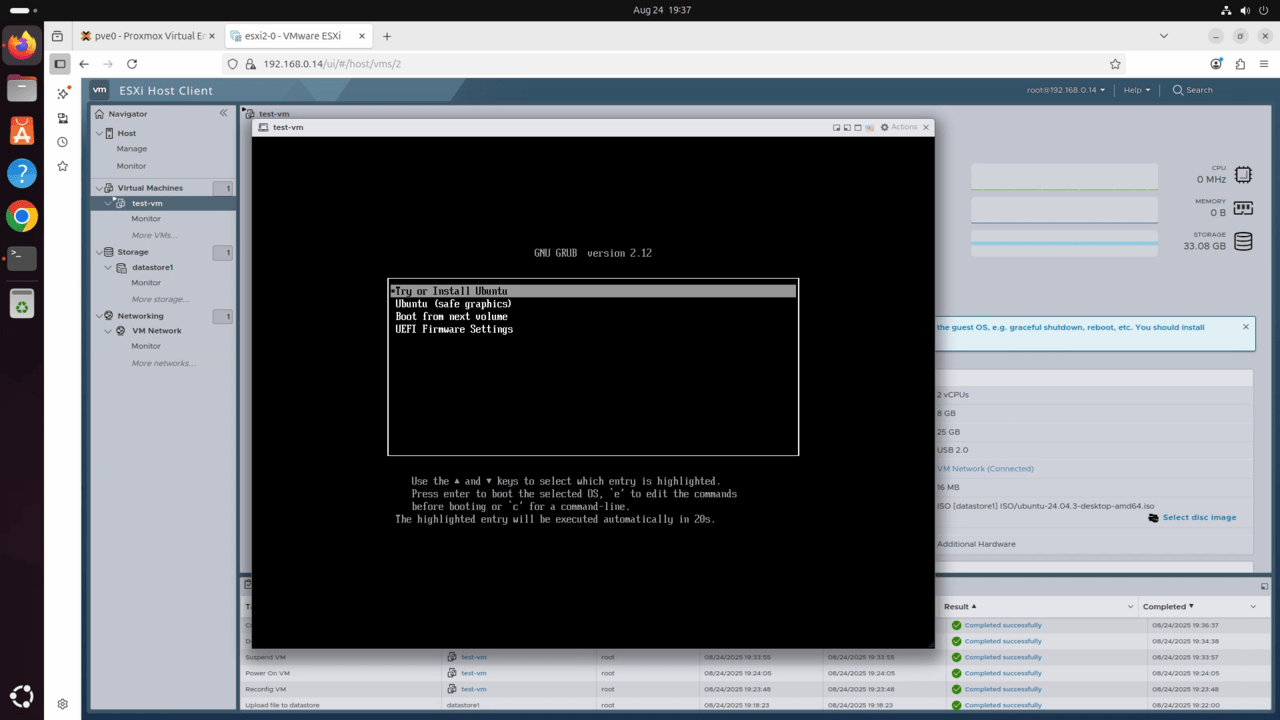Image resolution: width=1280 pixels, height=720 pixels.
Task: Collapse the Networking tree node
Action: point(98,316)
